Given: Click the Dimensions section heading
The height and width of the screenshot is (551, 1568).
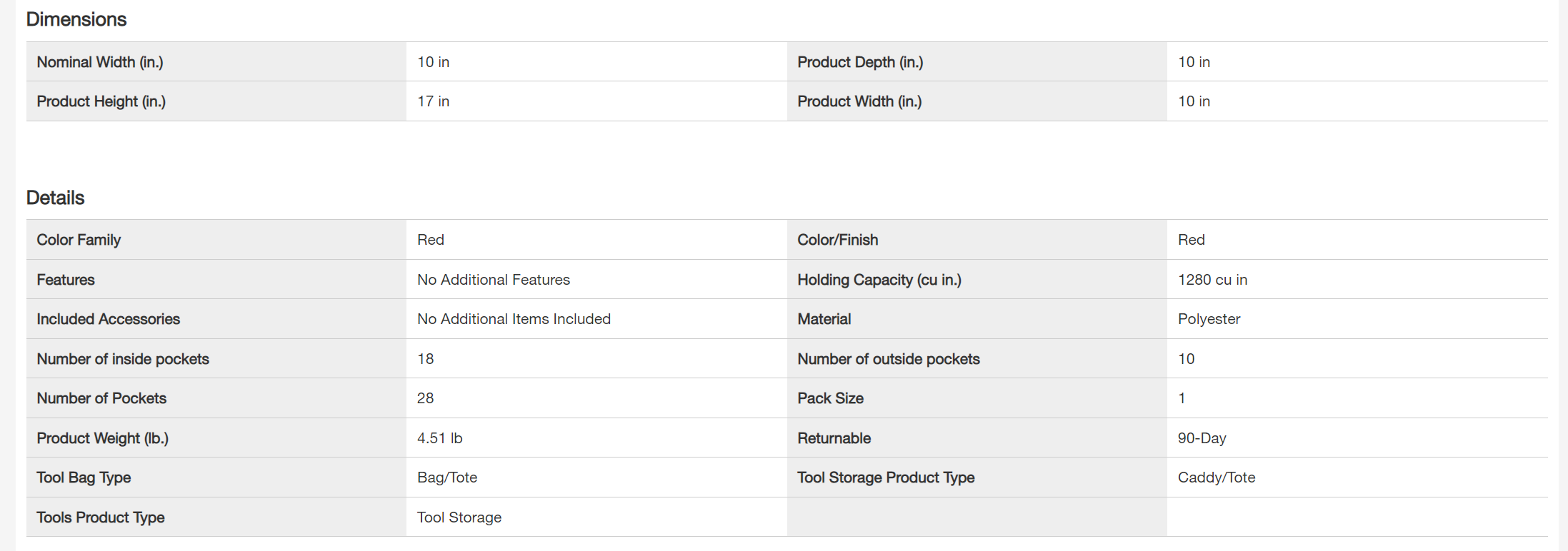Looking at the screenshot, I should click(76, 19).
